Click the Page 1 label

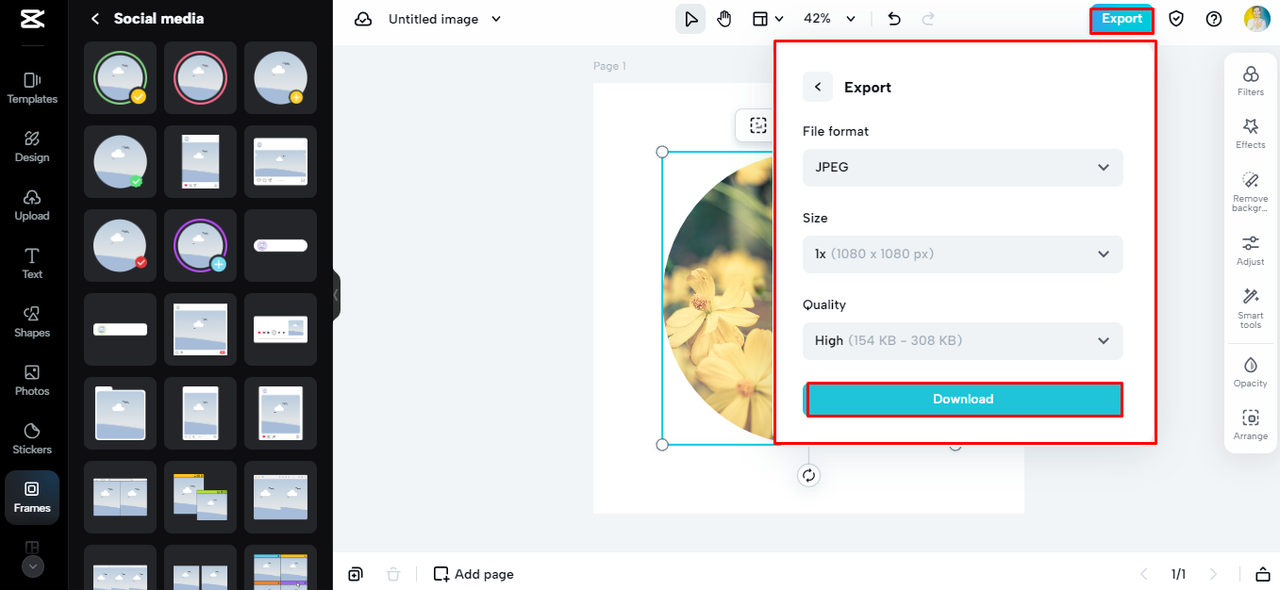click(x=609, y=66)
